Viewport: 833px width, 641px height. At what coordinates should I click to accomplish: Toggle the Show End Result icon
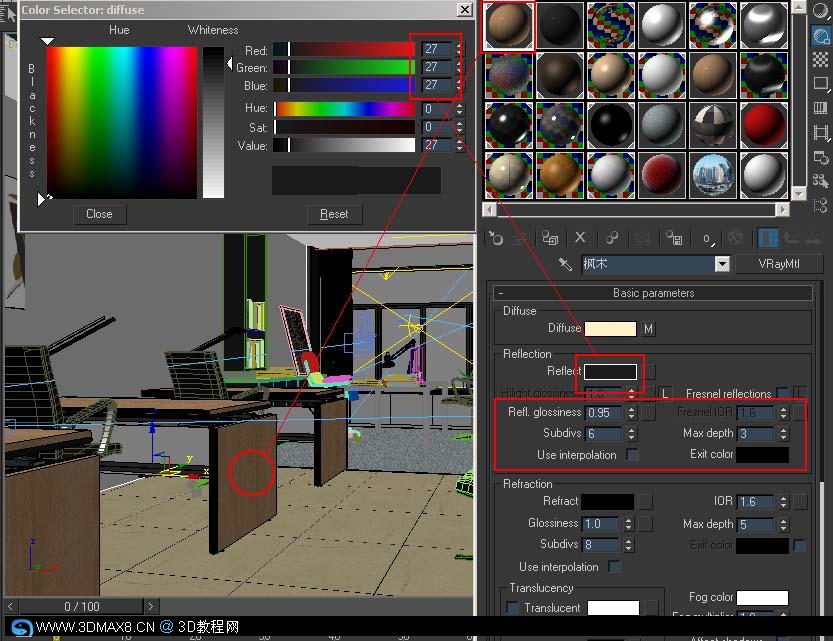click(x=768, y=238)
